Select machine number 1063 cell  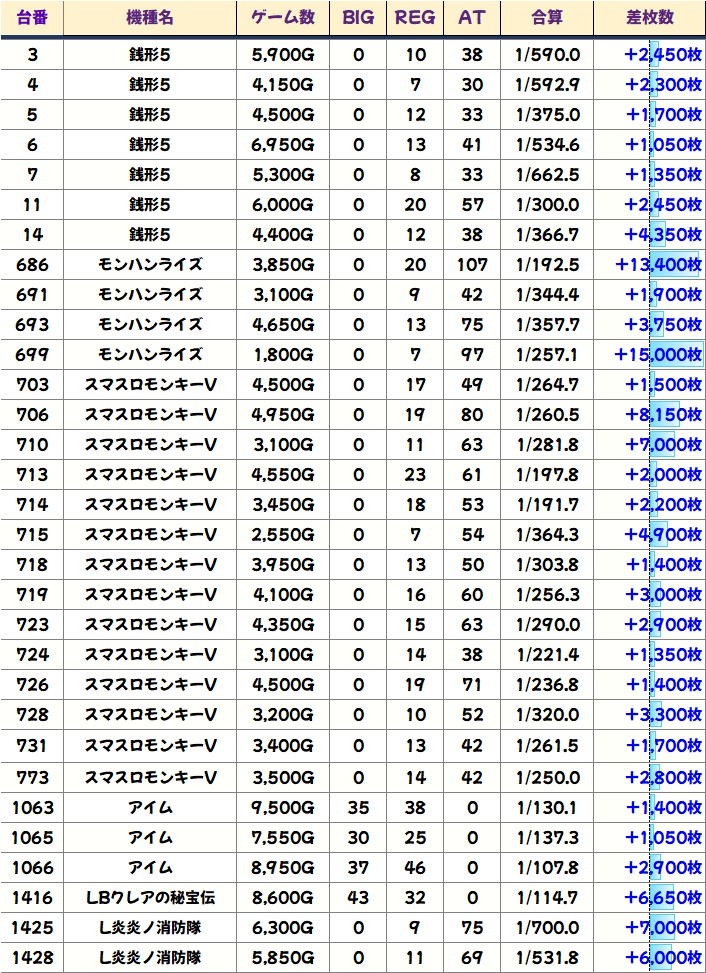coord(32,808)
